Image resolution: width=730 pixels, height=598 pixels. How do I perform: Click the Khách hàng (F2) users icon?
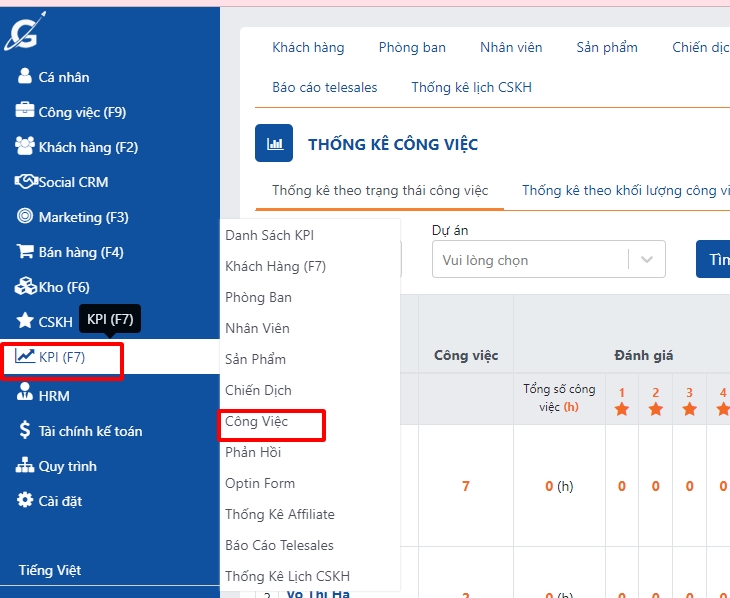click(x=25, y=147)
